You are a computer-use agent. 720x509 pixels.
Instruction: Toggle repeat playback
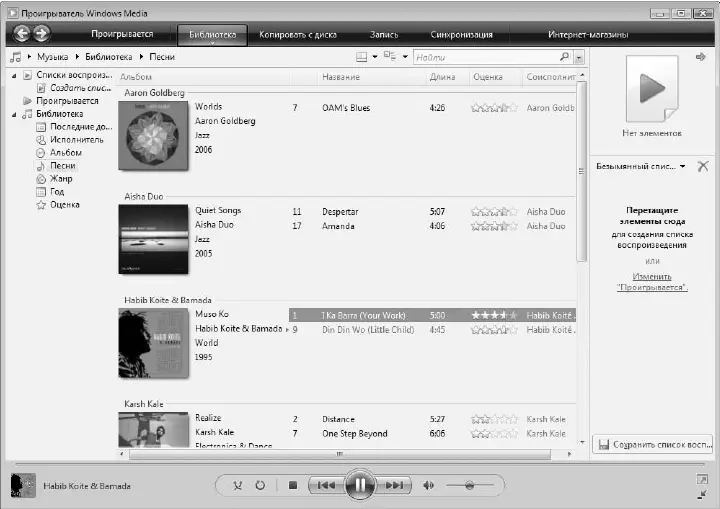[x=260, y=485]
